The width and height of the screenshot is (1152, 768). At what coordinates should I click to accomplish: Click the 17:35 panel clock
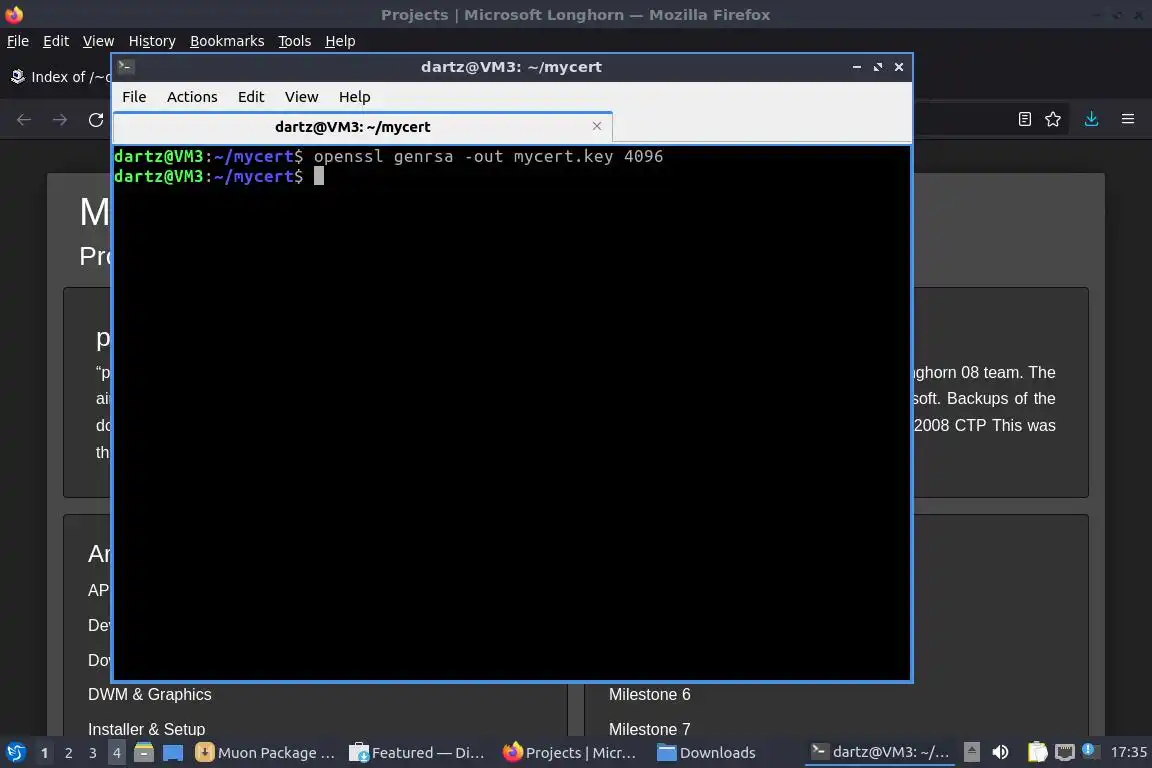pyautogui.click(x=1128, y=752)
